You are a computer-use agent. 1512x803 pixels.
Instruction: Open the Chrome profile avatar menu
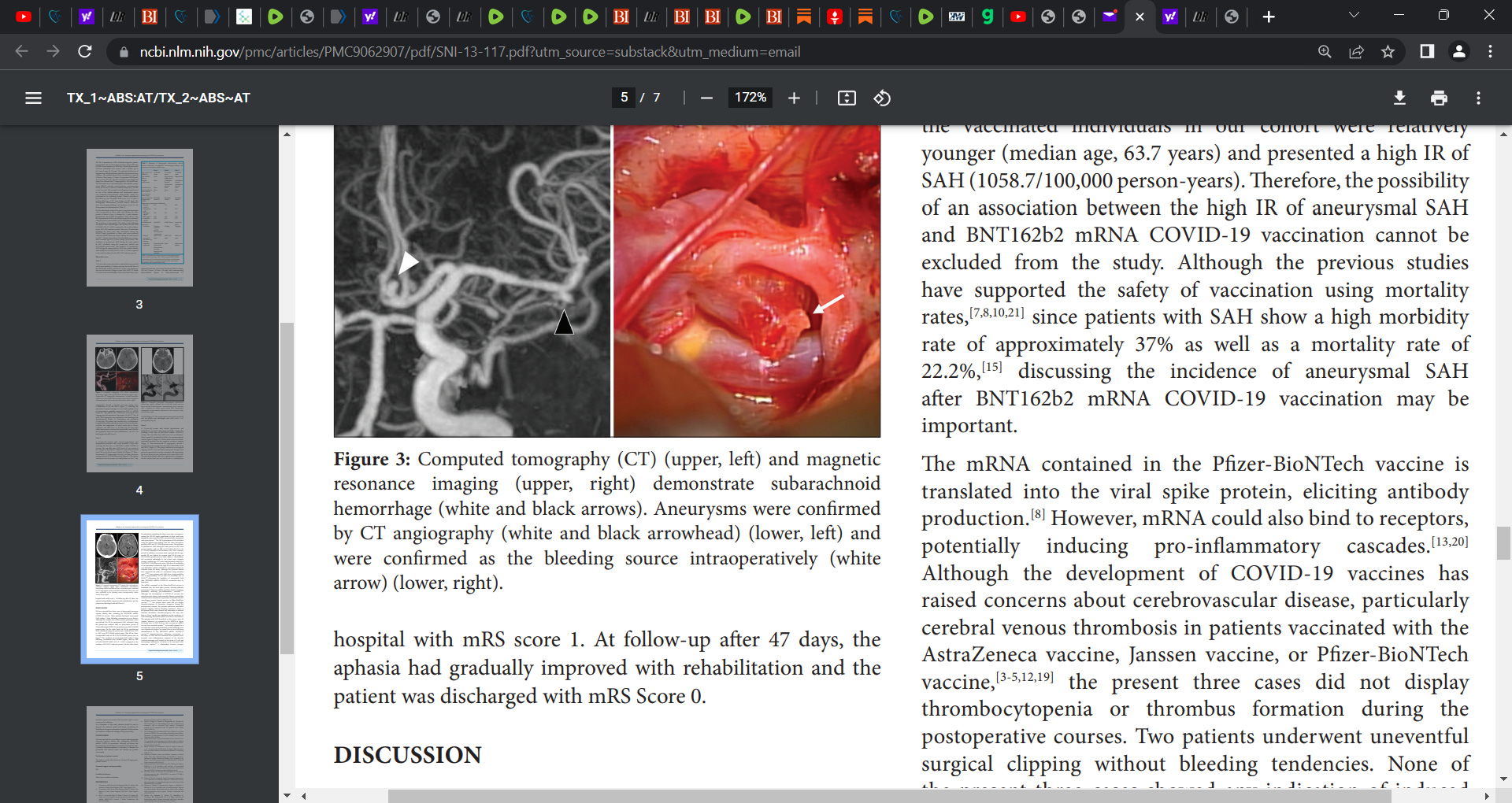[x=1458, y=51]
